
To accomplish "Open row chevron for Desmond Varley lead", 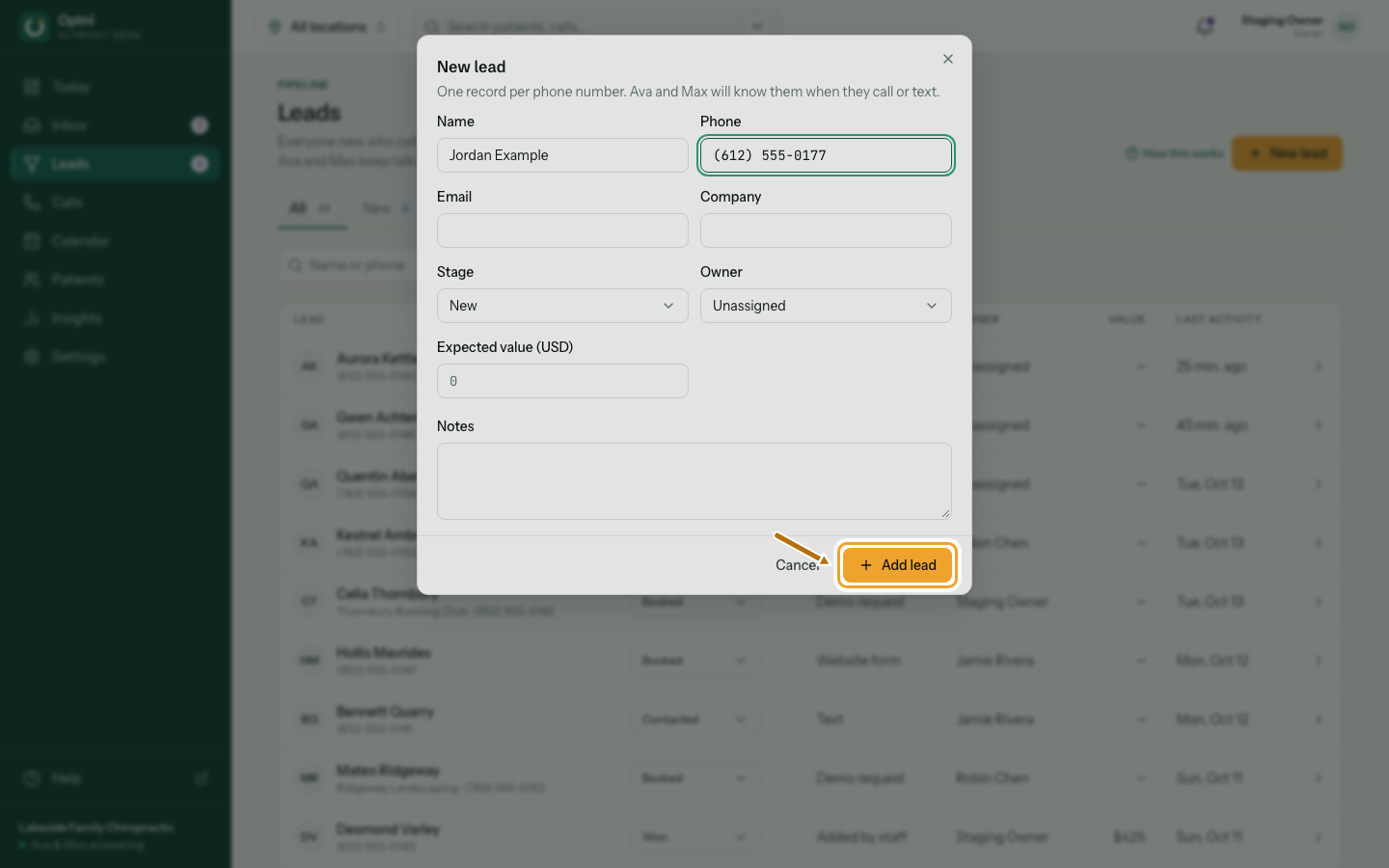I will [x=1319, y=837].
